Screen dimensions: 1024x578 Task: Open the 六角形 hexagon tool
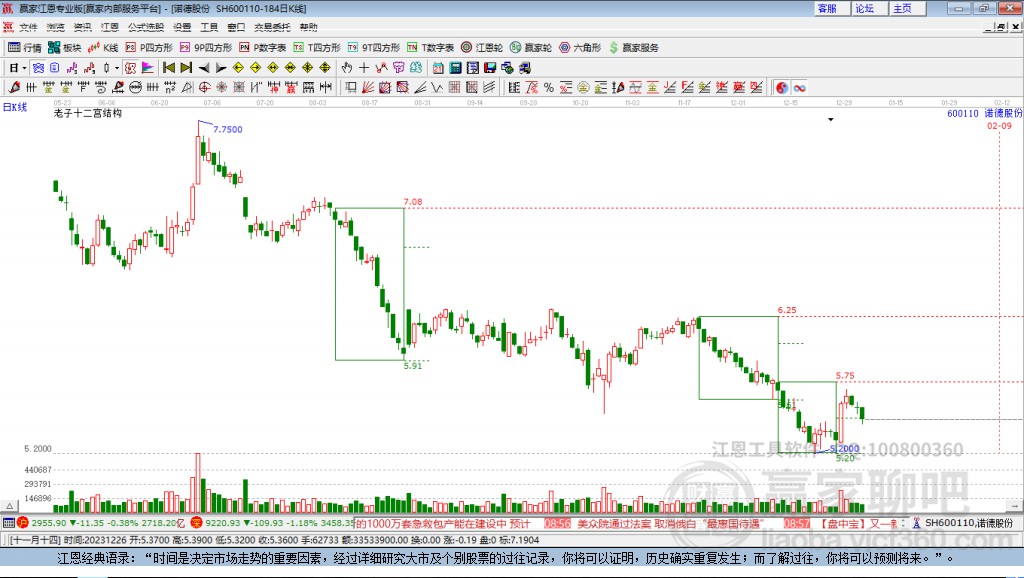point(580,48)
